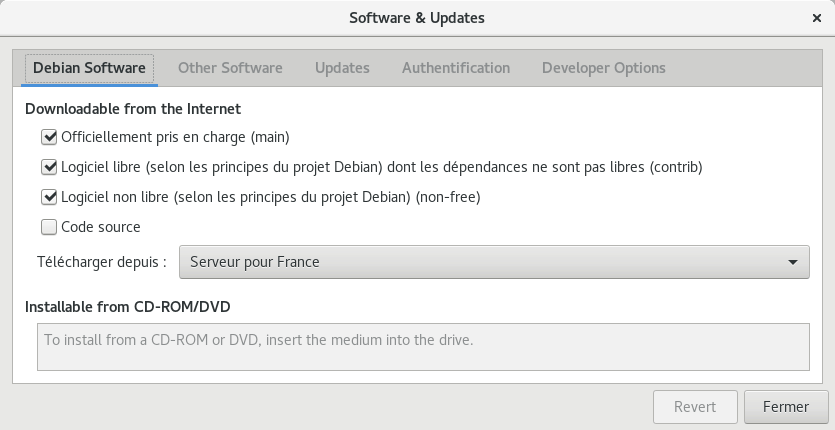Disable the contrib software checkbox

pos(49,167)
